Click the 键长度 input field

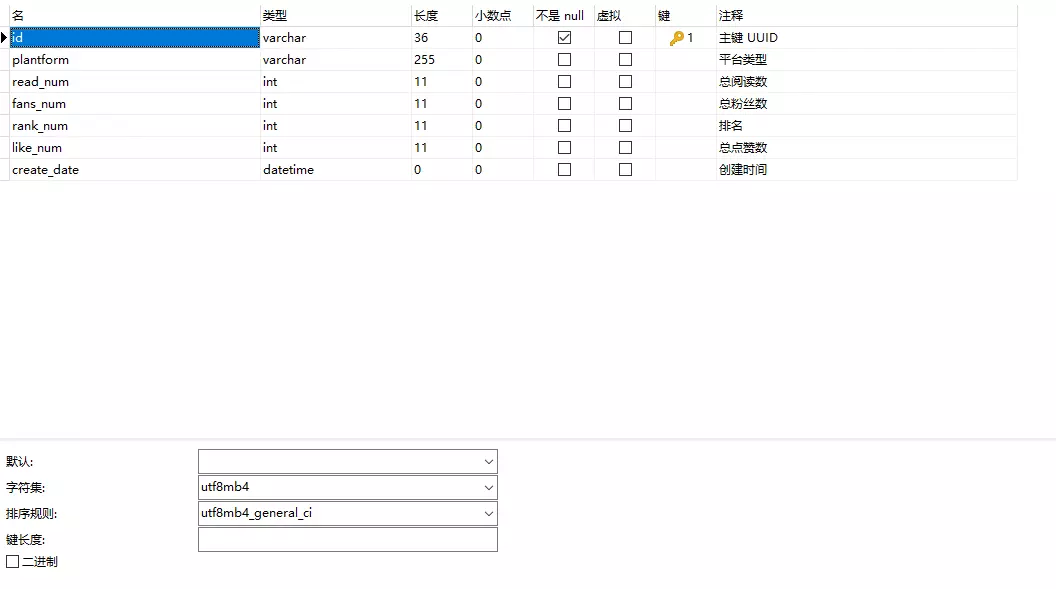348,540
